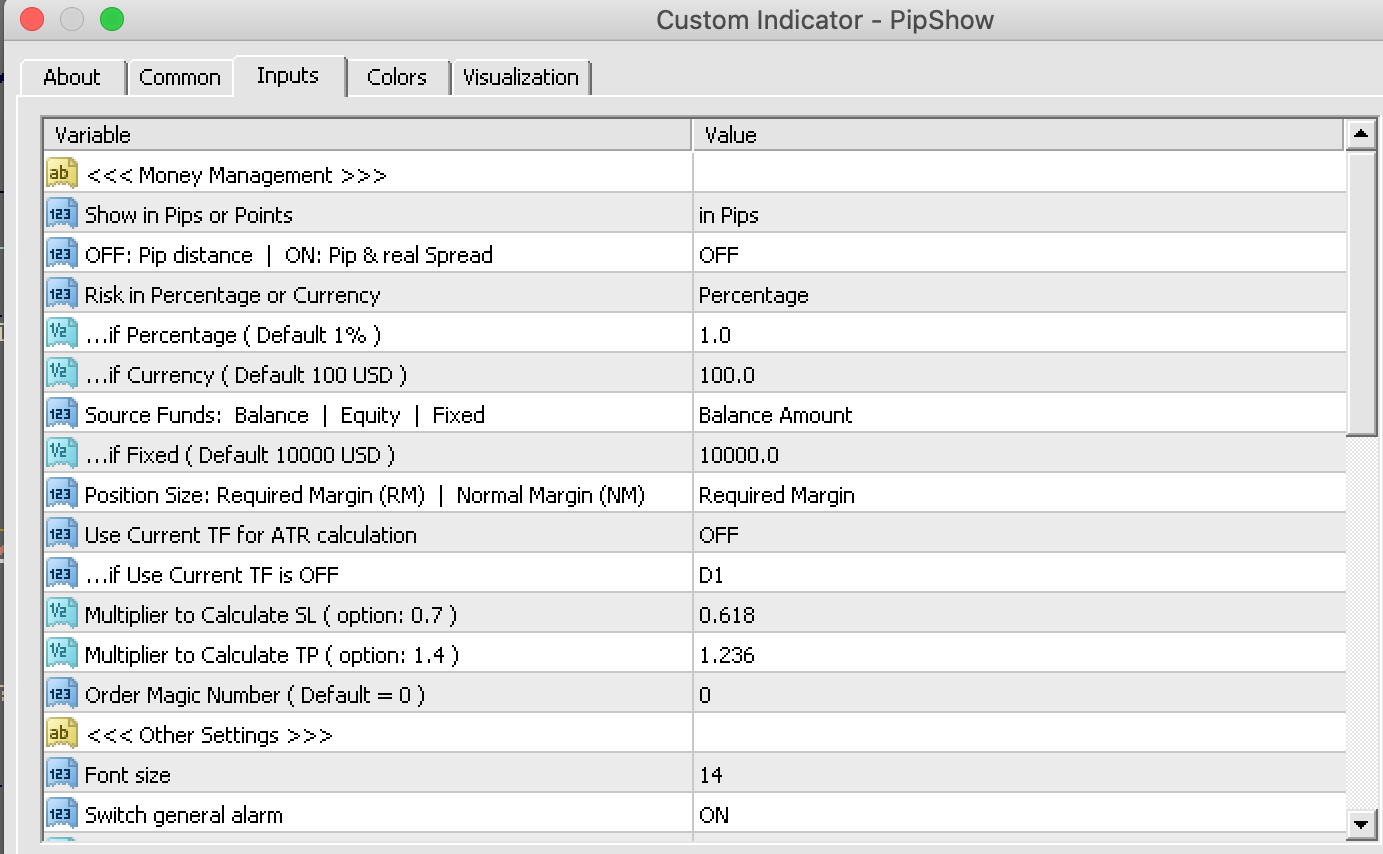Open the 'Required Margin' position size dropdown
1383x854 pixels.
777,495
